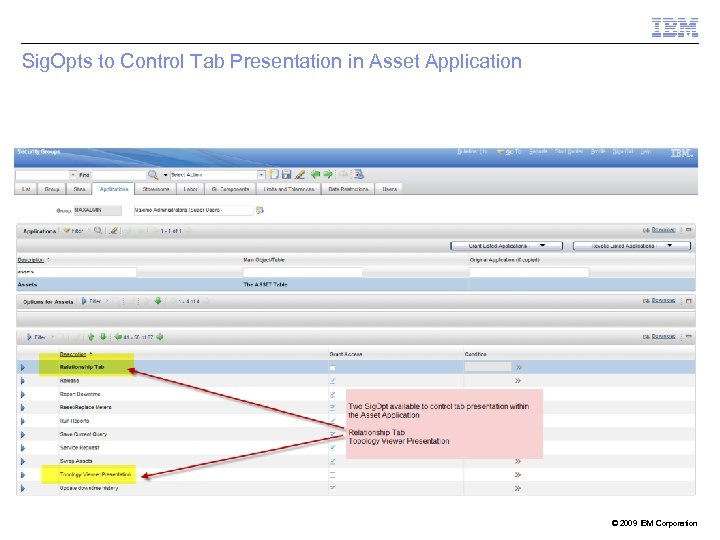720x540 pixels.
Task: Toggle Grant Access for Relationship Tab
Action: pos(332,368)
